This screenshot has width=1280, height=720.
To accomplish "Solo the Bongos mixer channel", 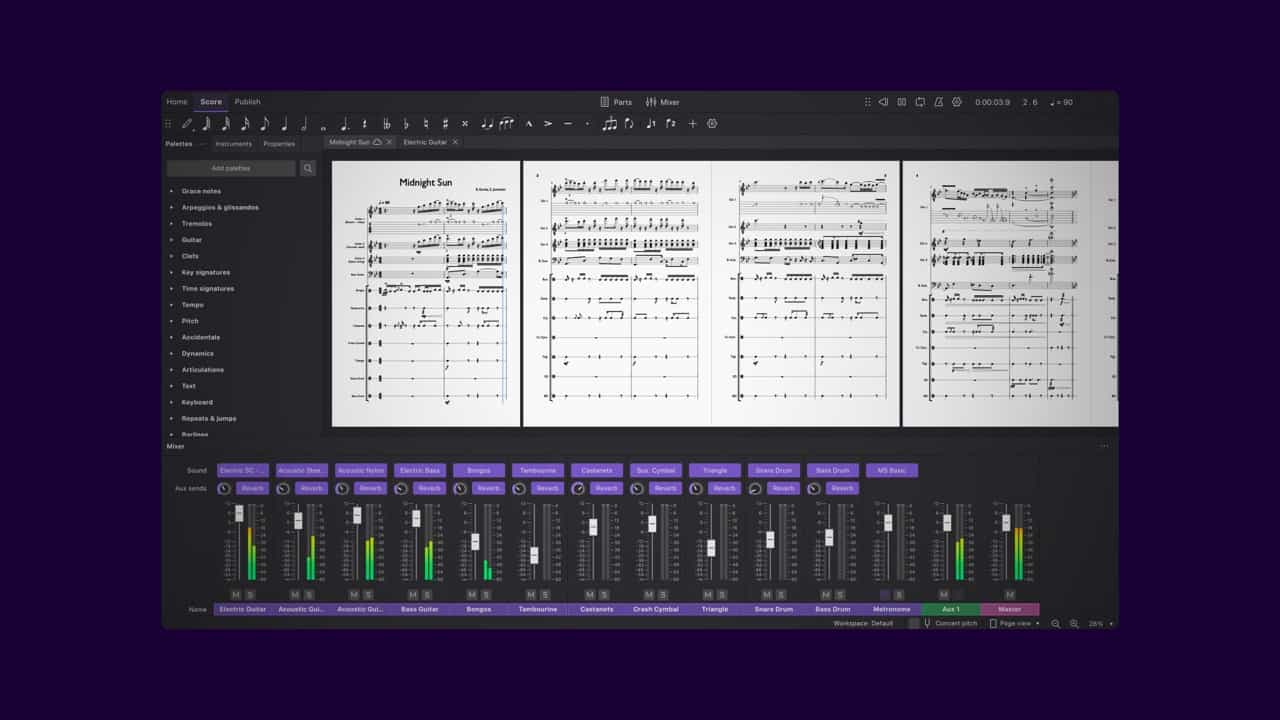I will pos(485,595).
